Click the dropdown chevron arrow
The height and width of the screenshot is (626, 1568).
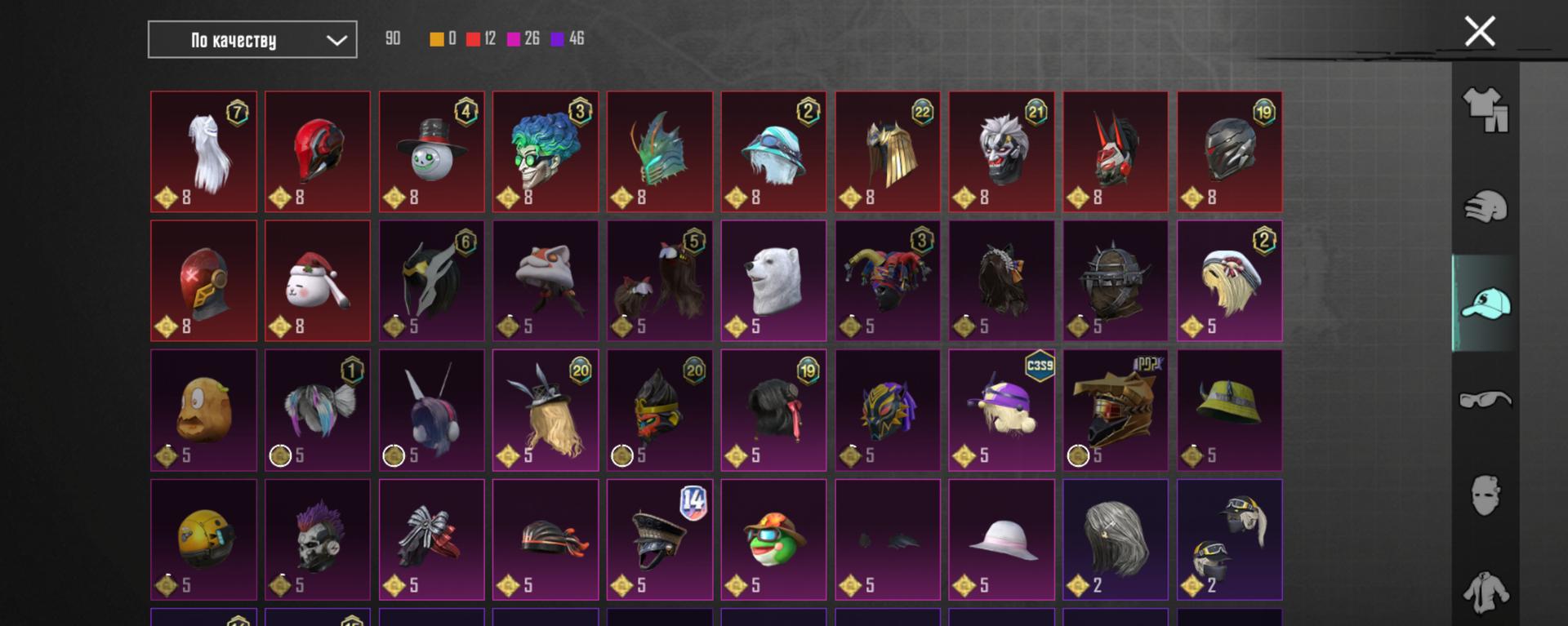[x=336, y=40]
